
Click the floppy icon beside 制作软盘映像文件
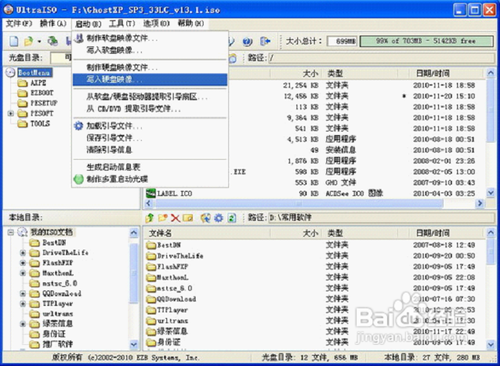pos(79,38)
